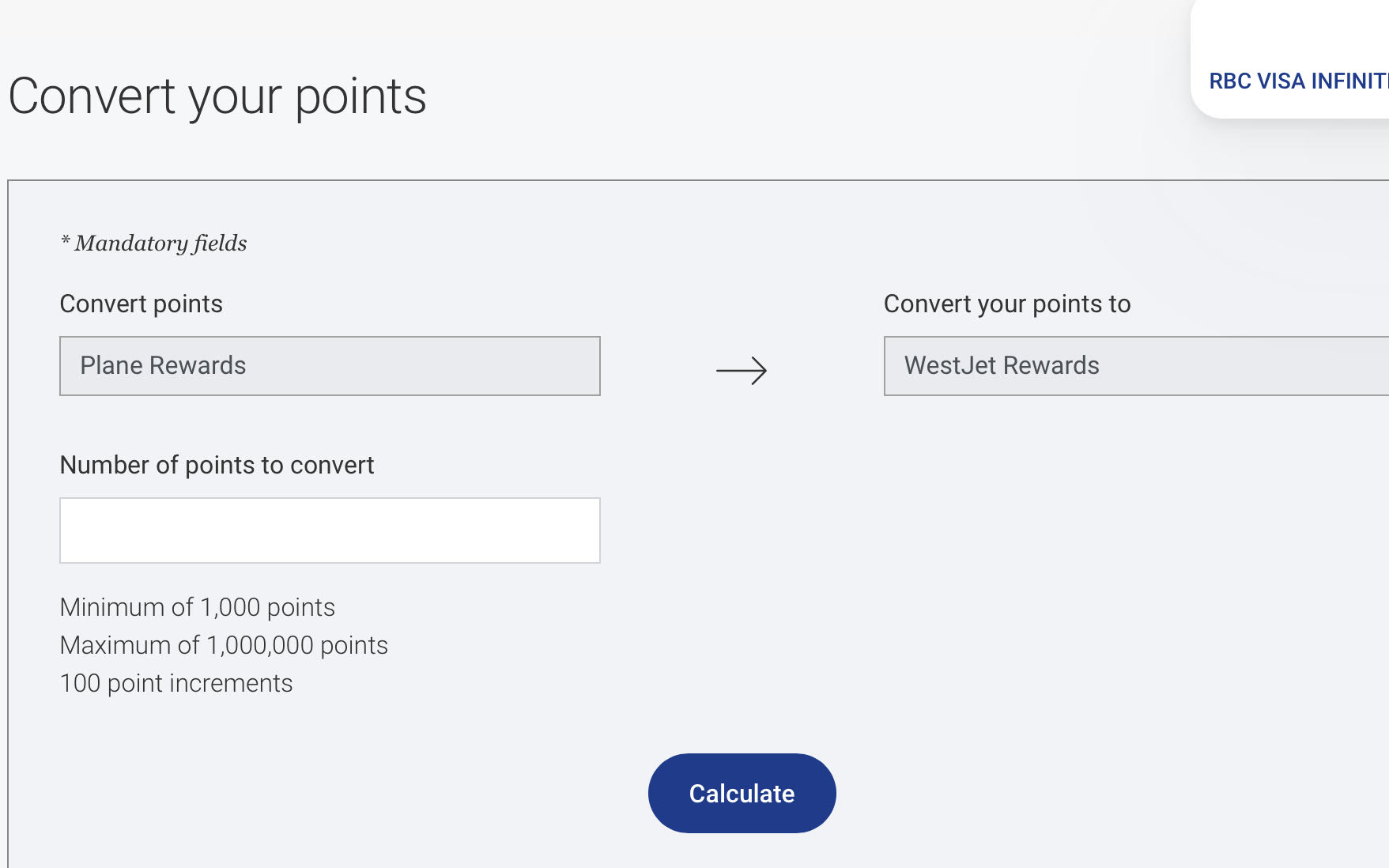
Task: Click the Convert points label
Action: pos(141,303)
